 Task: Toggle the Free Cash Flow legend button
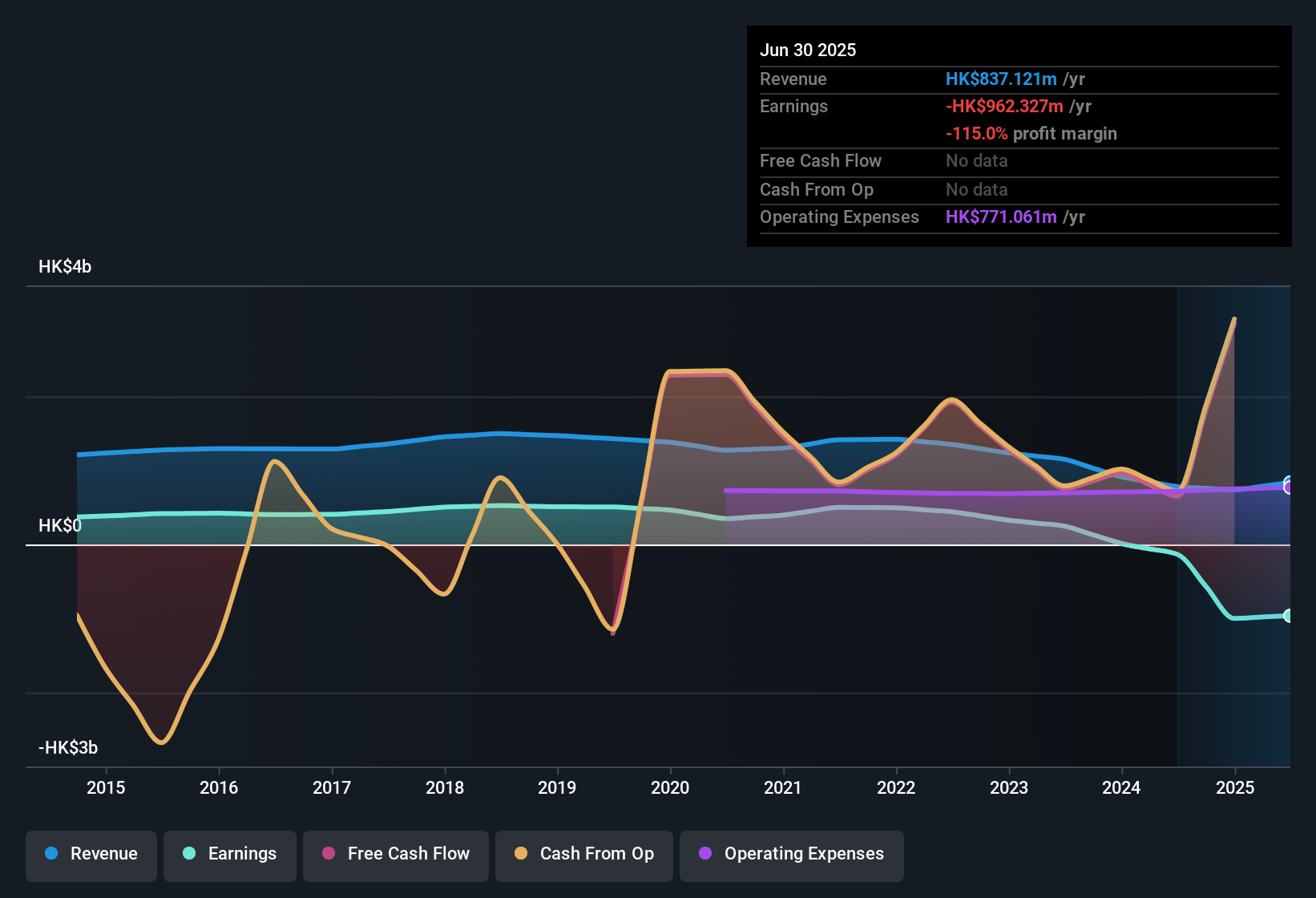tap(396, 856)
